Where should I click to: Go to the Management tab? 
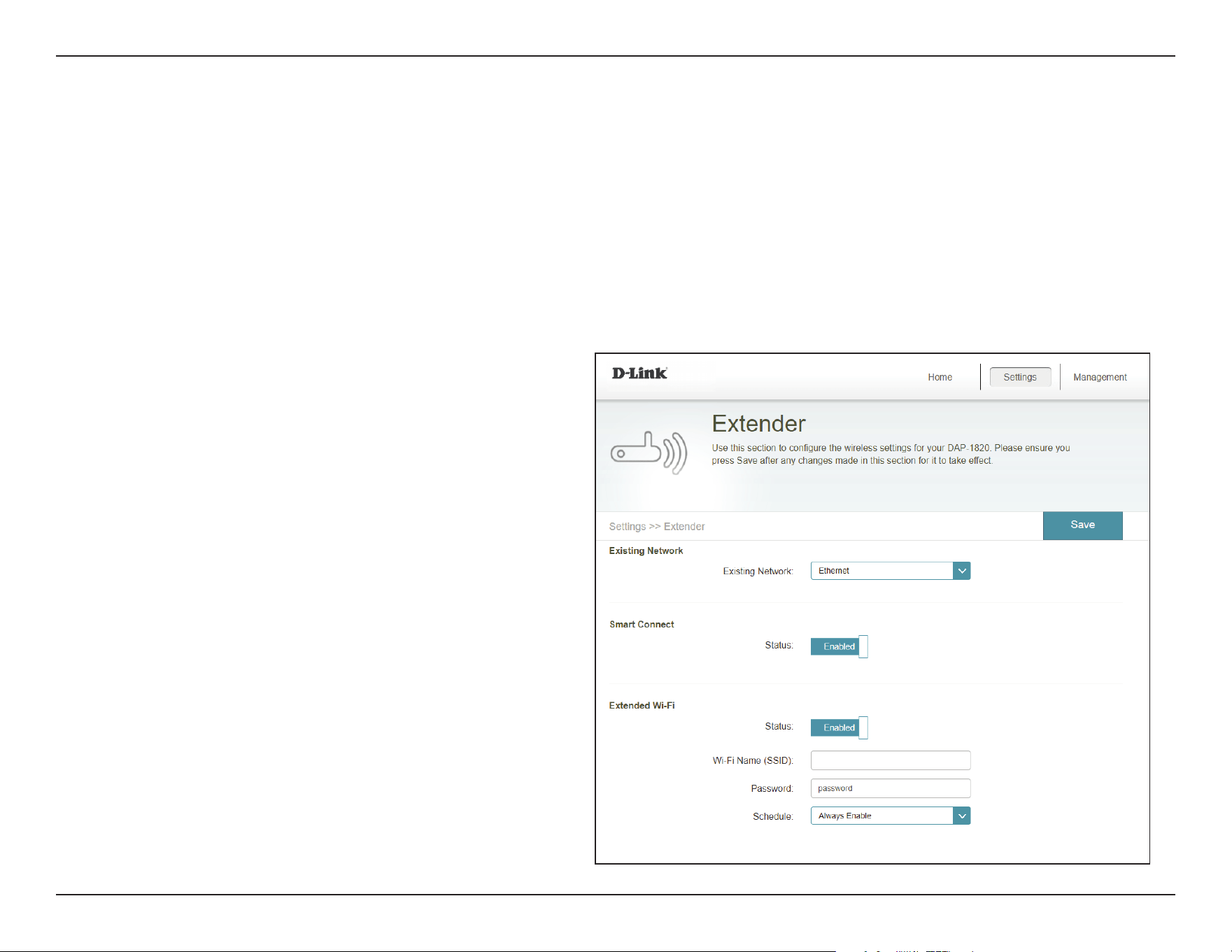pos(1100,377)
